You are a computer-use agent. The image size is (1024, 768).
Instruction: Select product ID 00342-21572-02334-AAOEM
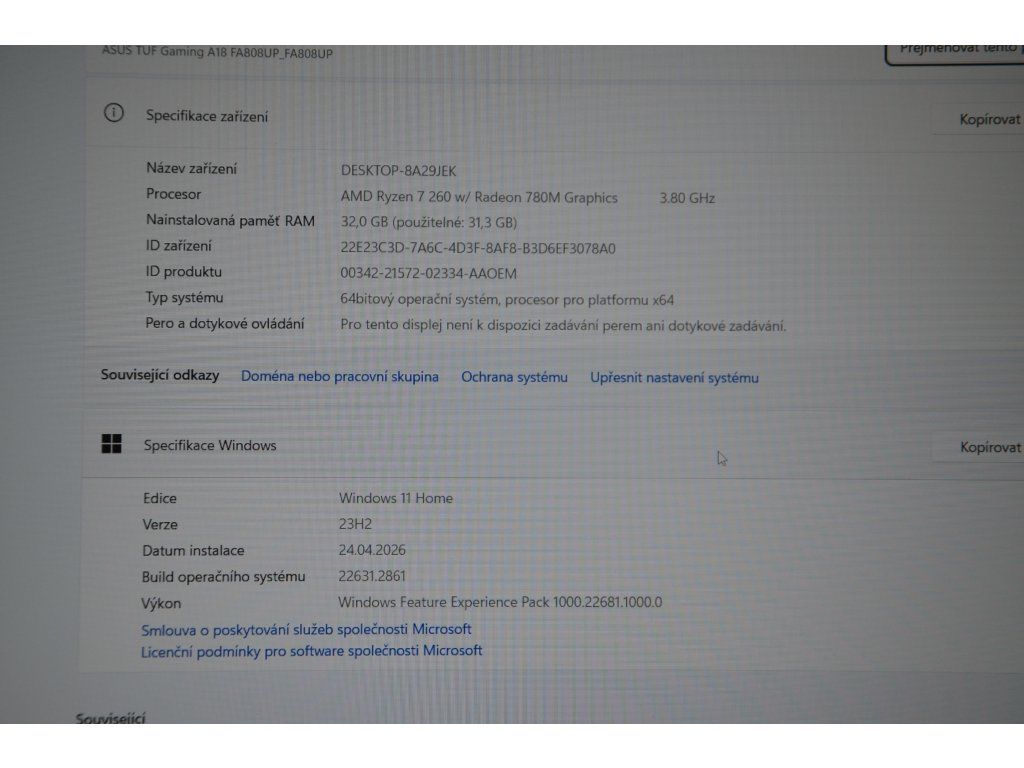coord(428,274)
